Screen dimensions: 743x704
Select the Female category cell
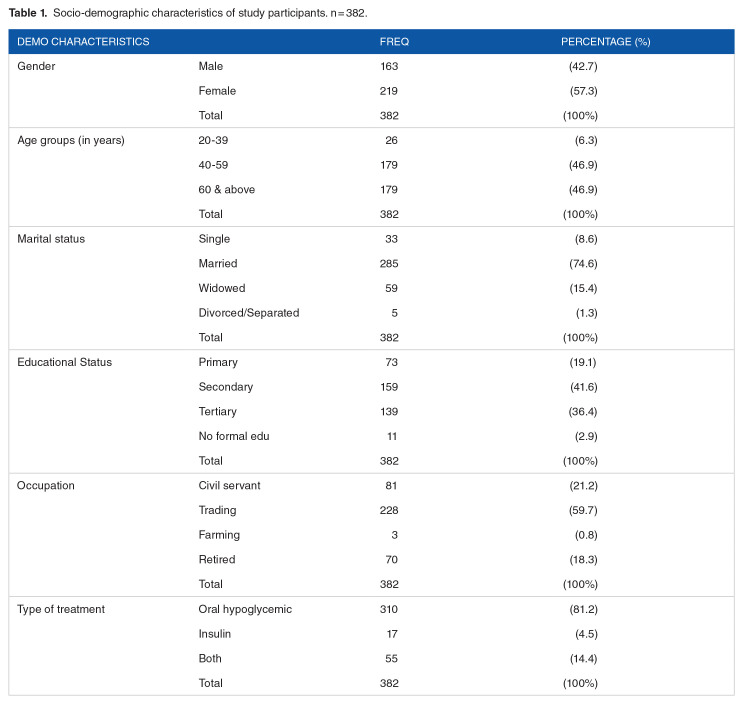217,91
